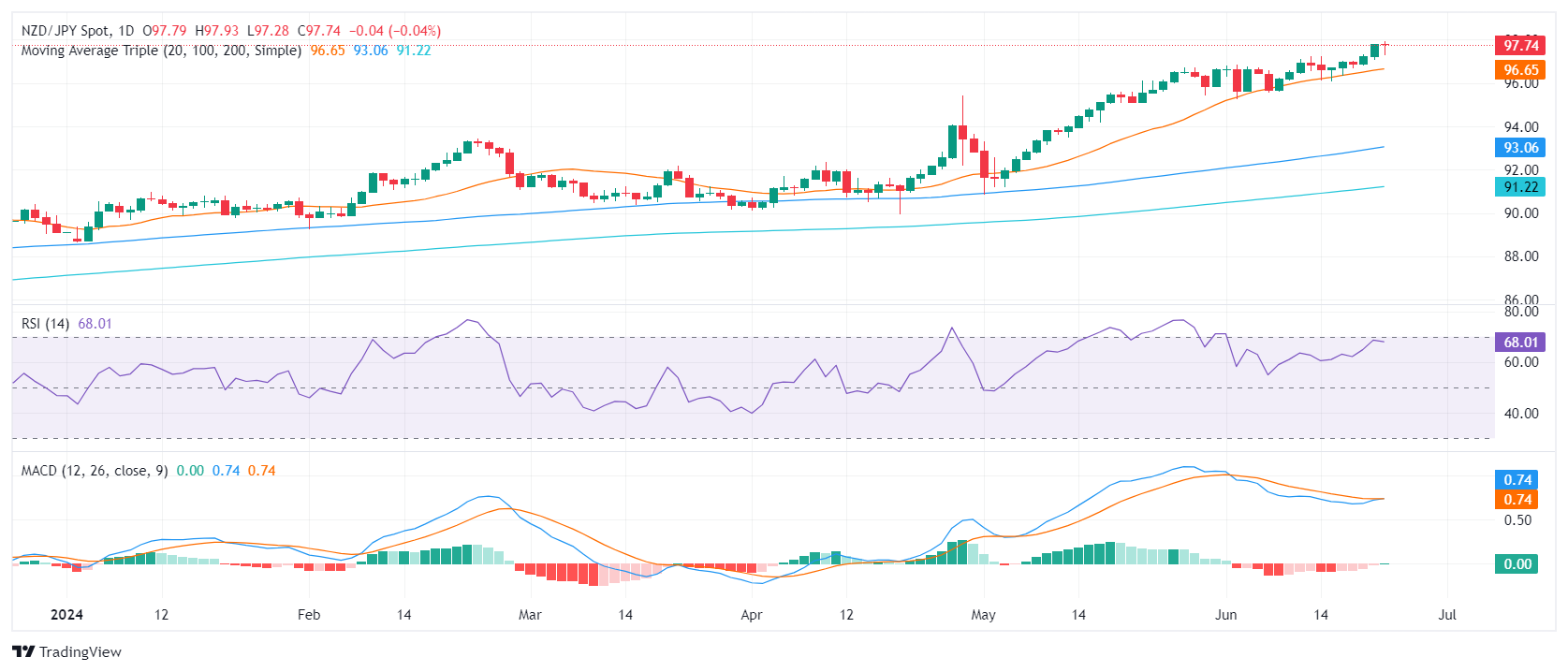Select the MACD (12, 26, close, 9) label
1568x672 pixels.
(x=95, y=471)
